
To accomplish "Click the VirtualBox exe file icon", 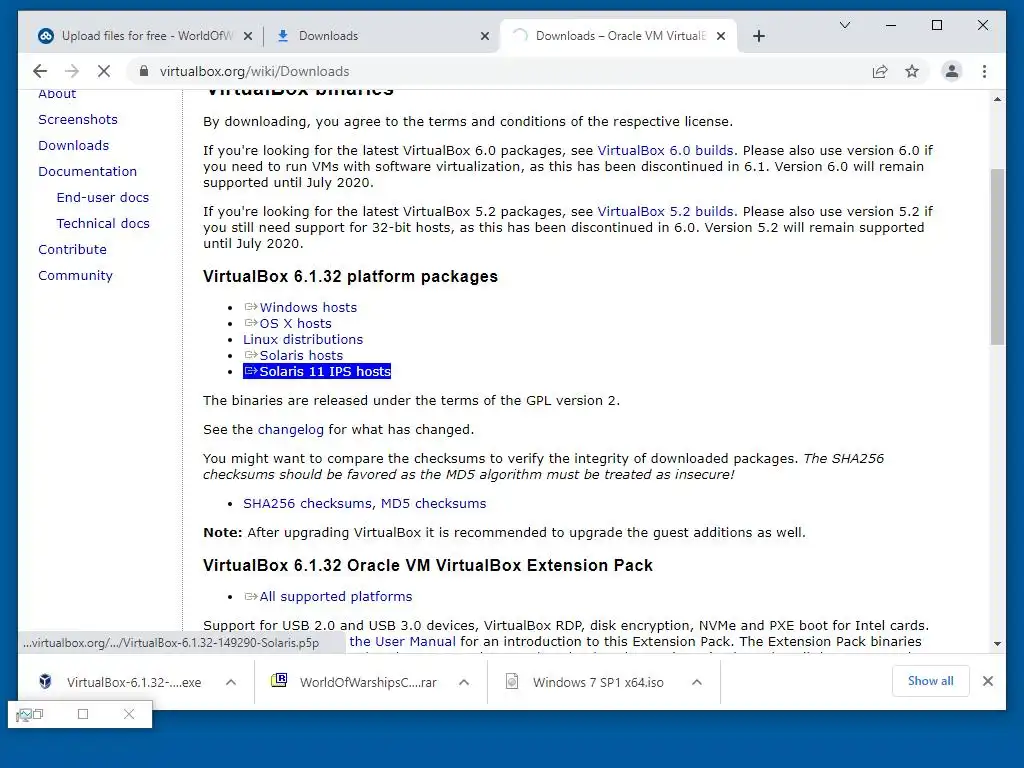I will [45, 682].
